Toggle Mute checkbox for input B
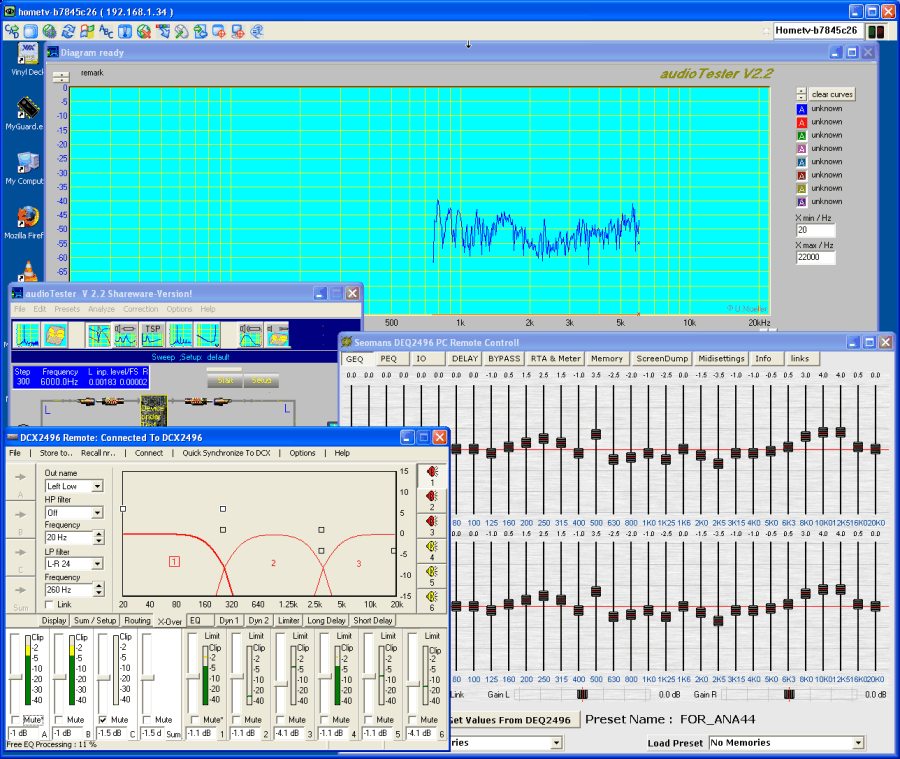The image size is (900, 759). point(59,719)
